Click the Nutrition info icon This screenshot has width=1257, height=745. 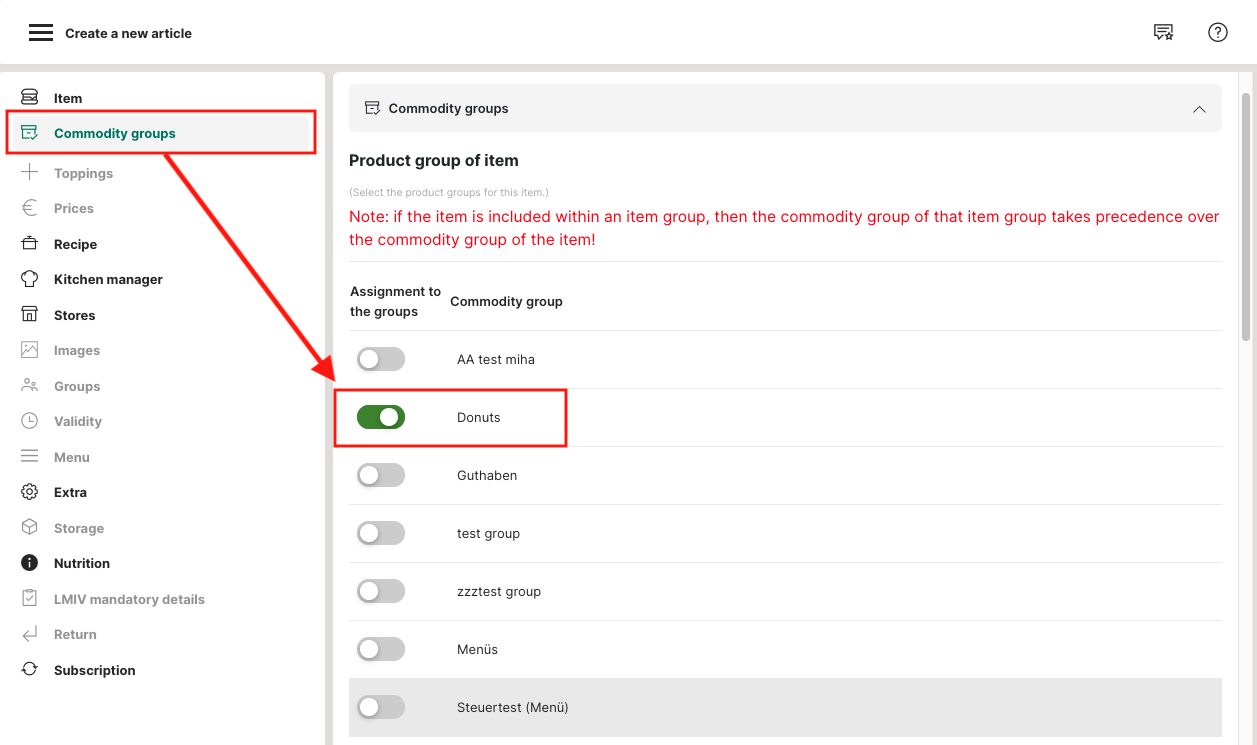coord(30,563)
